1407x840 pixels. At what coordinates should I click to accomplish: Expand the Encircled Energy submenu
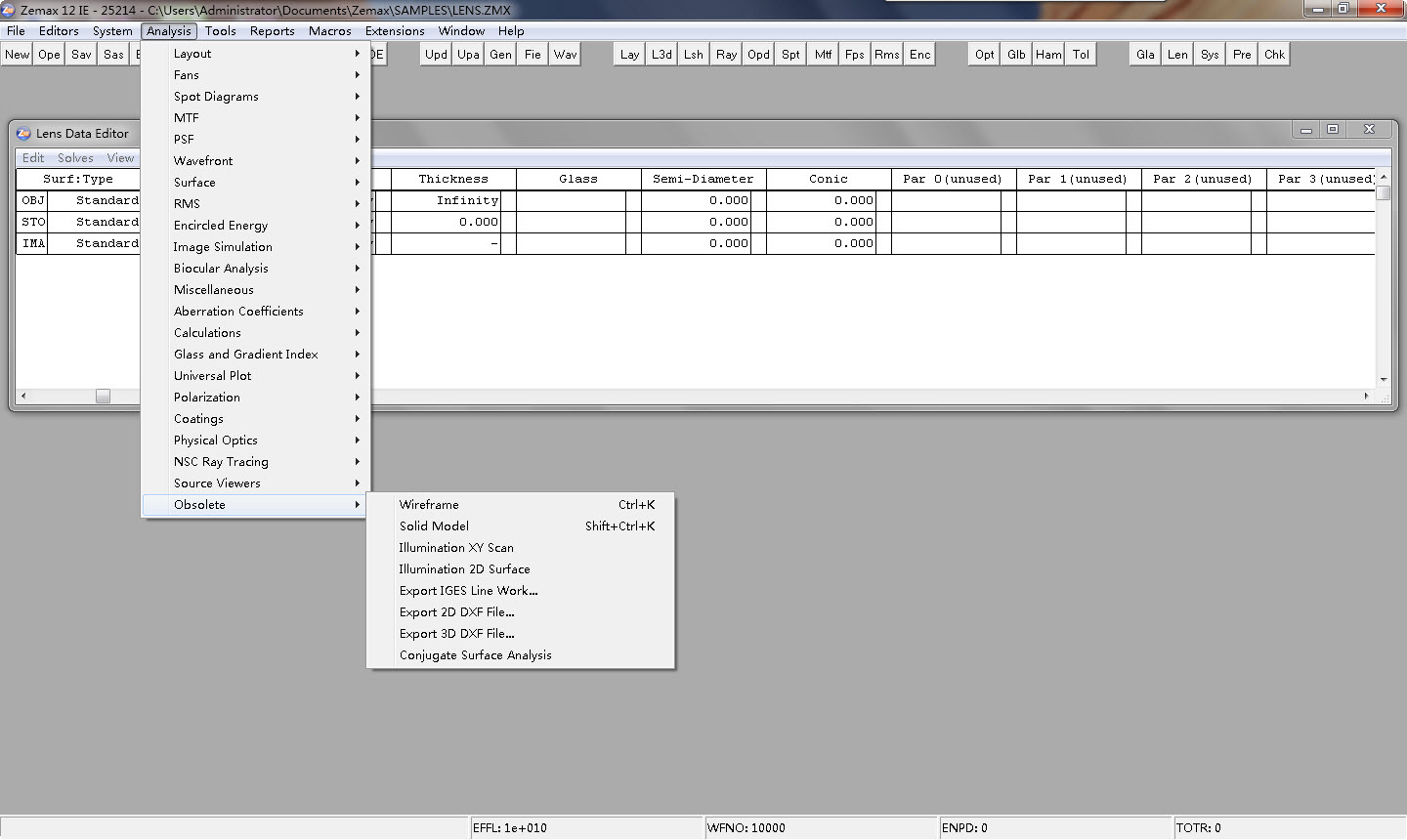pyautogui.click(x=254, y=226)
